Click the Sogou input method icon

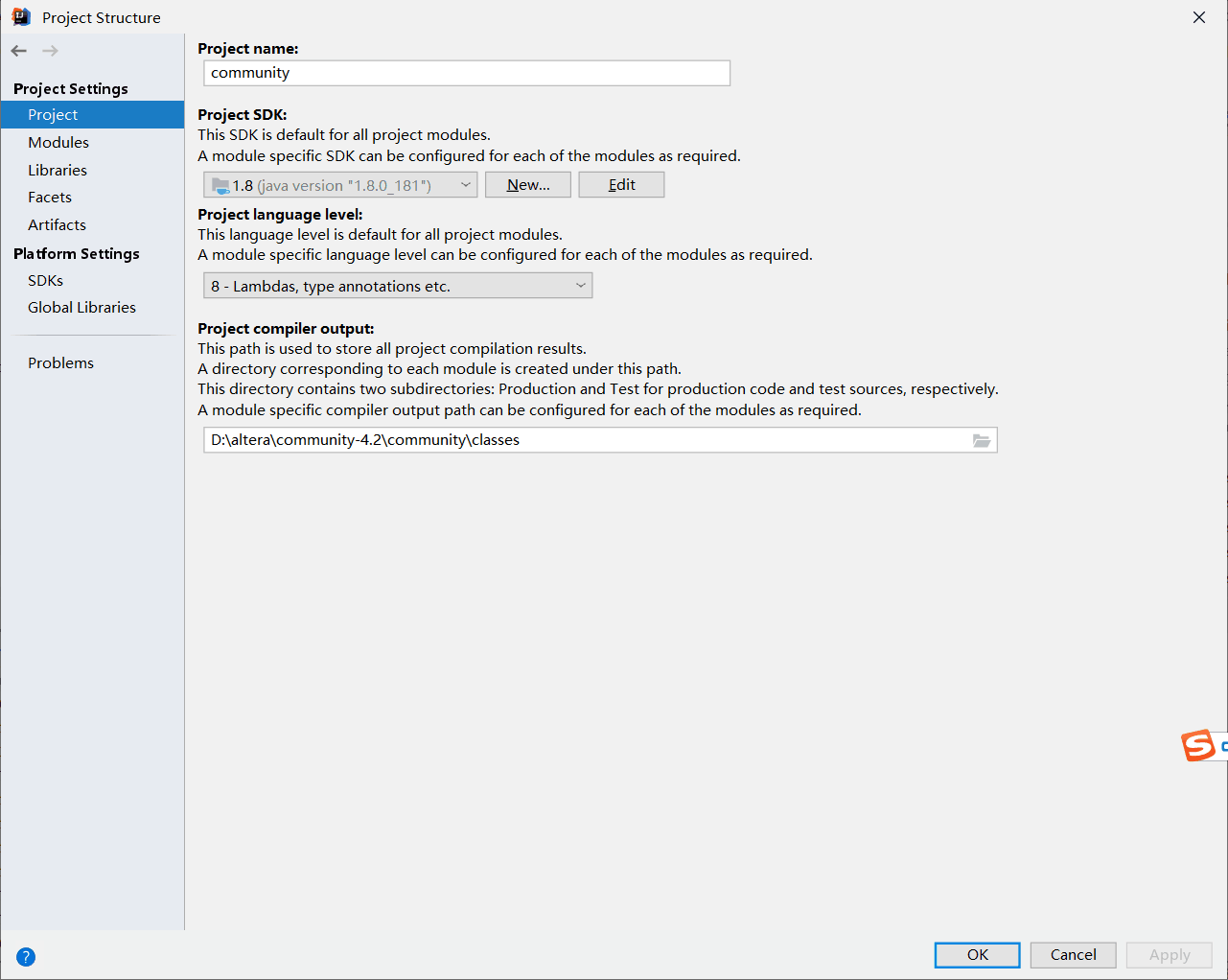(1198, 745)
